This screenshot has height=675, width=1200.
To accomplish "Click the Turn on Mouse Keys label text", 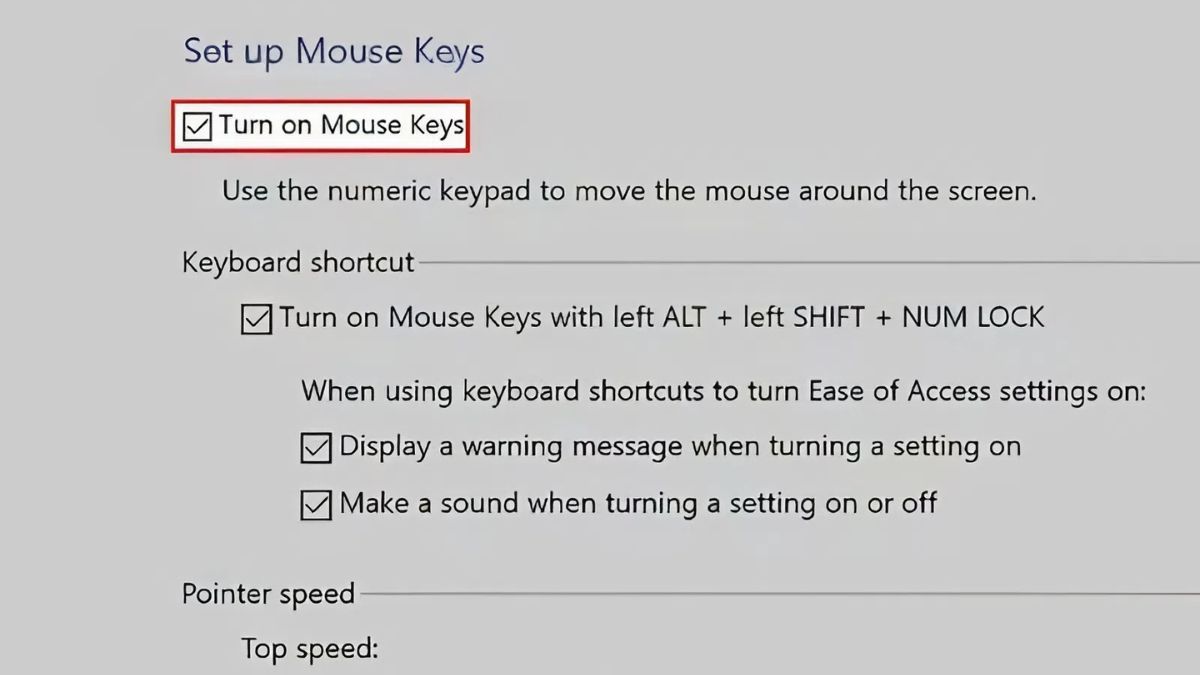I will 340,125.
